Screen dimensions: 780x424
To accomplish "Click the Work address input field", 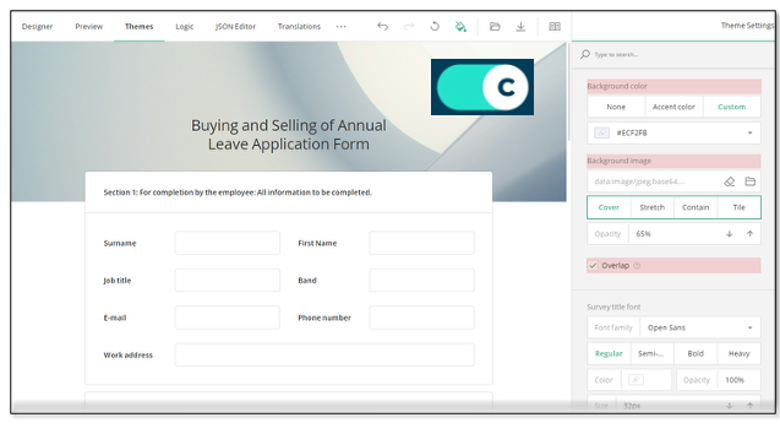I will point(324,355).
